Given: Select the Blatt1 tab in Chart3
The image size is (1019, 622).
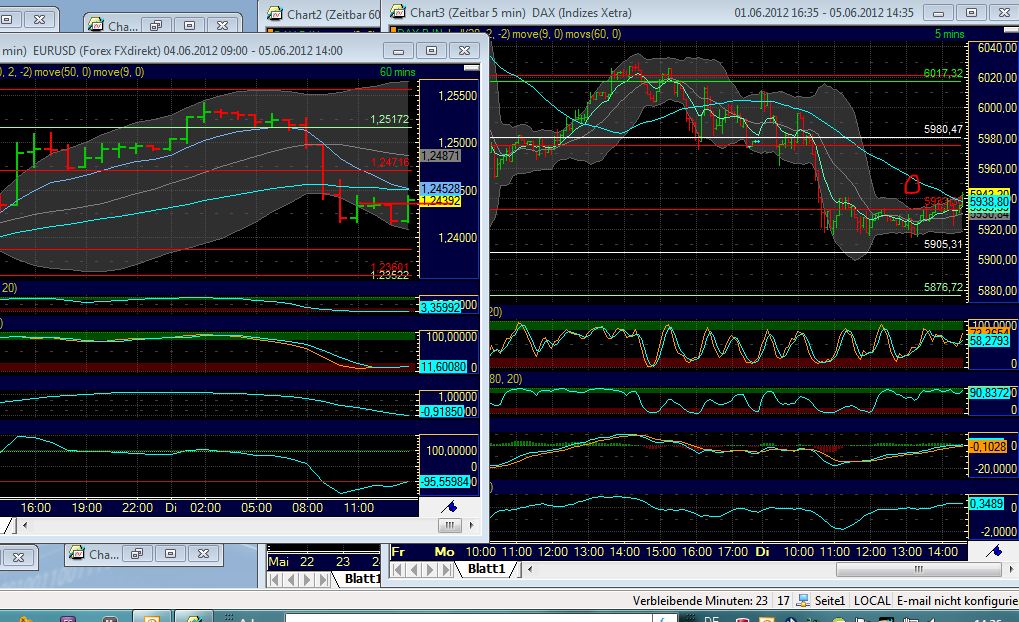Looking at the screenshot, I should point(487,568).
